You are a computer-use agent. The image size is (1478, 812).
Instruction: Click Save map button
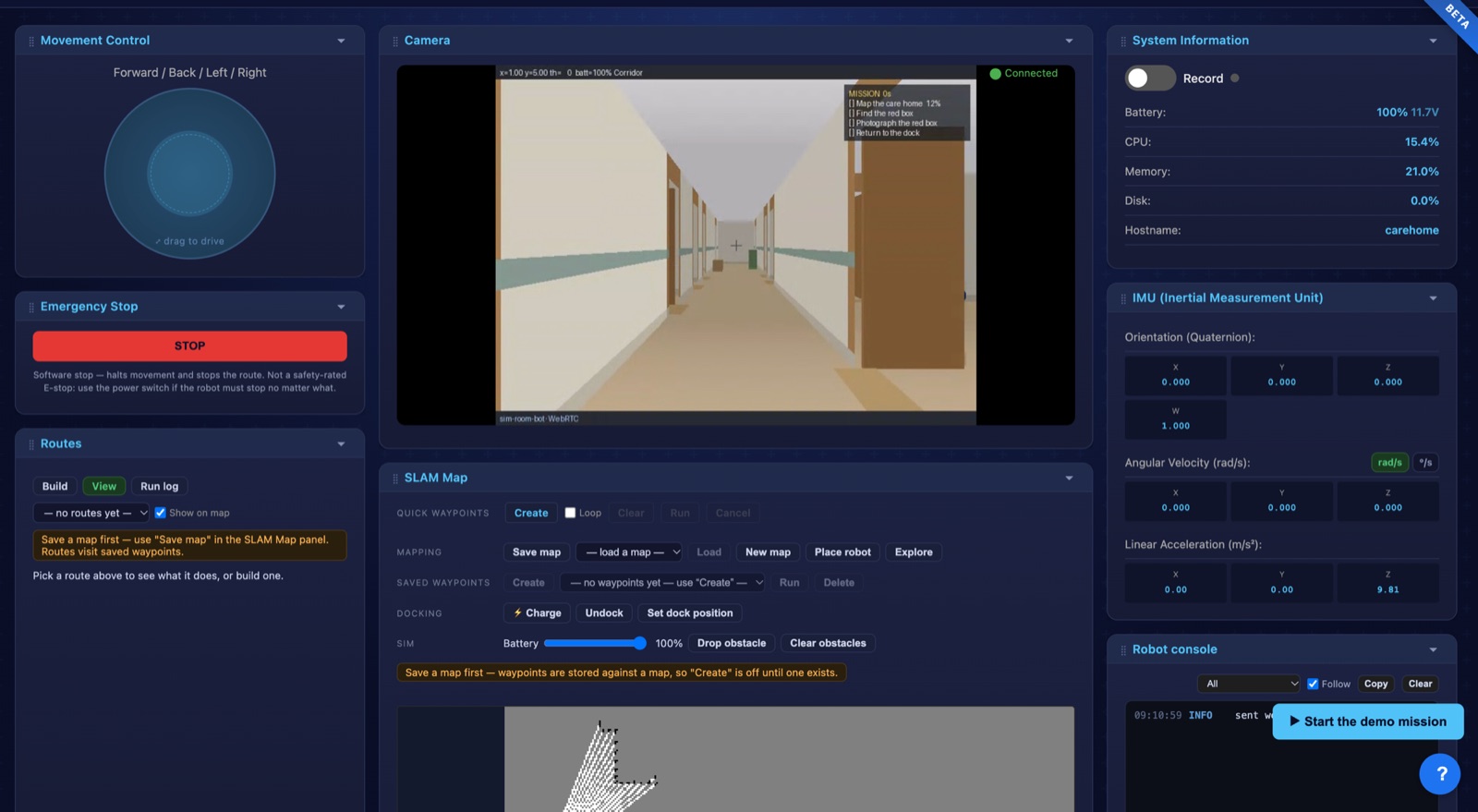537,552
